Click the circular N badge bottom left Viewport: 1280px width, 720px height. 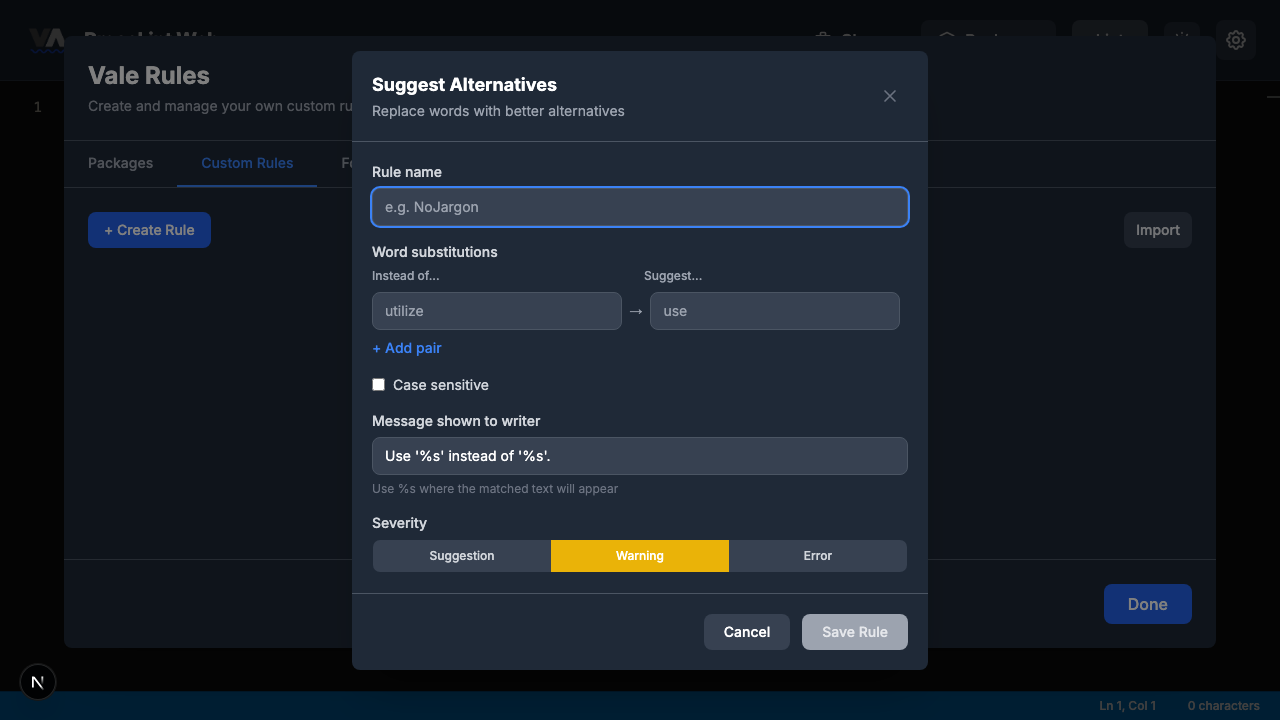(x=37, y=682)
